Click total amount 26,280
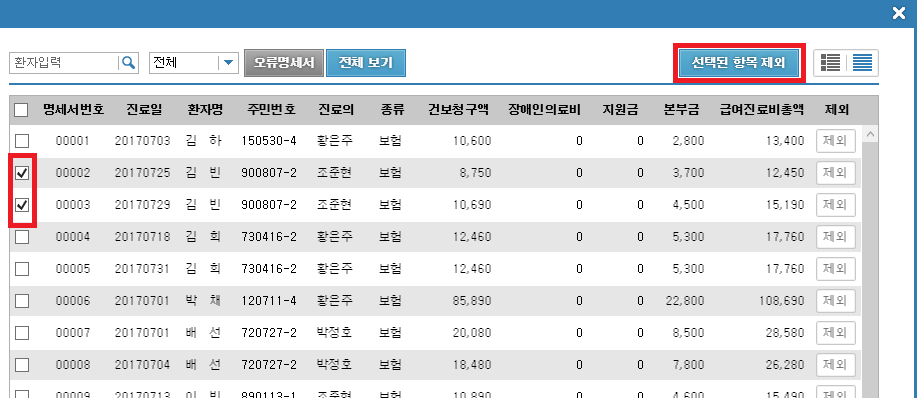The height and width of the screenshot is (398, 917). 785,365
